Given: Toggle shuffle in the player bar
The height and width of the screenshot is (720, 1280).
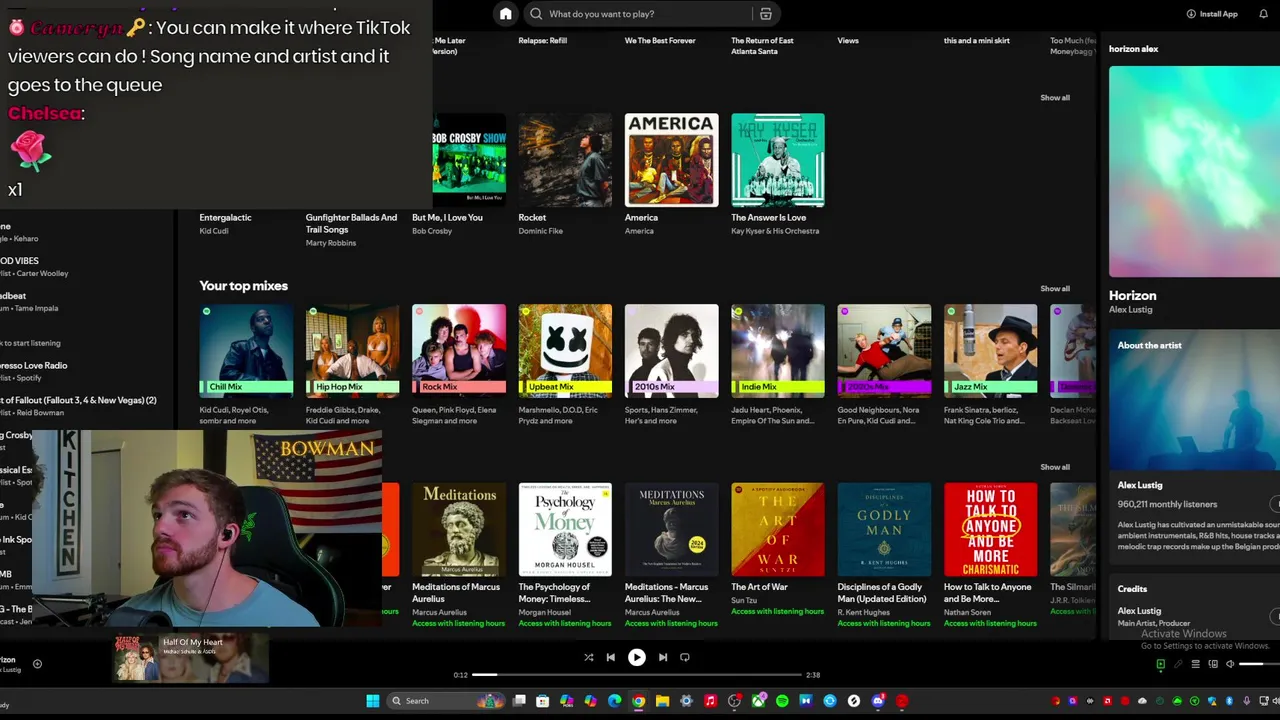Looking at the screenshot, I should tap(588, 657).
